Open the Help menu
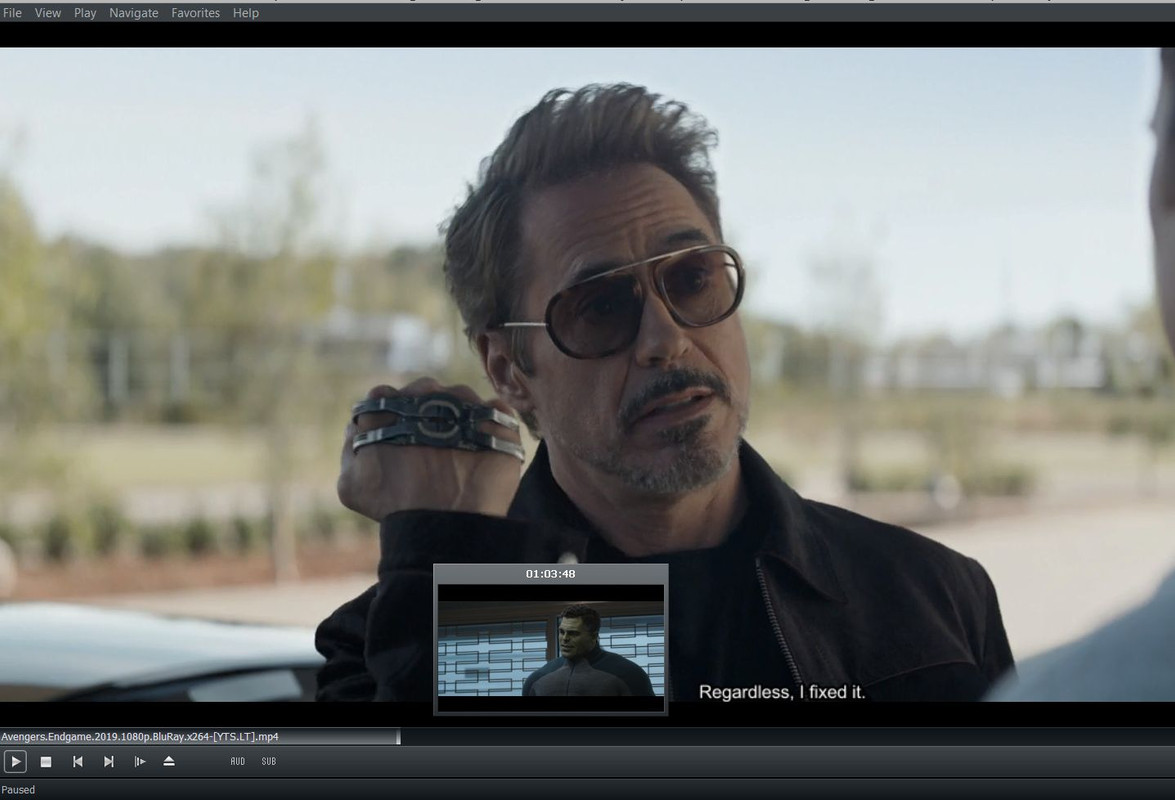The image size is (1175, 800). 245,13
